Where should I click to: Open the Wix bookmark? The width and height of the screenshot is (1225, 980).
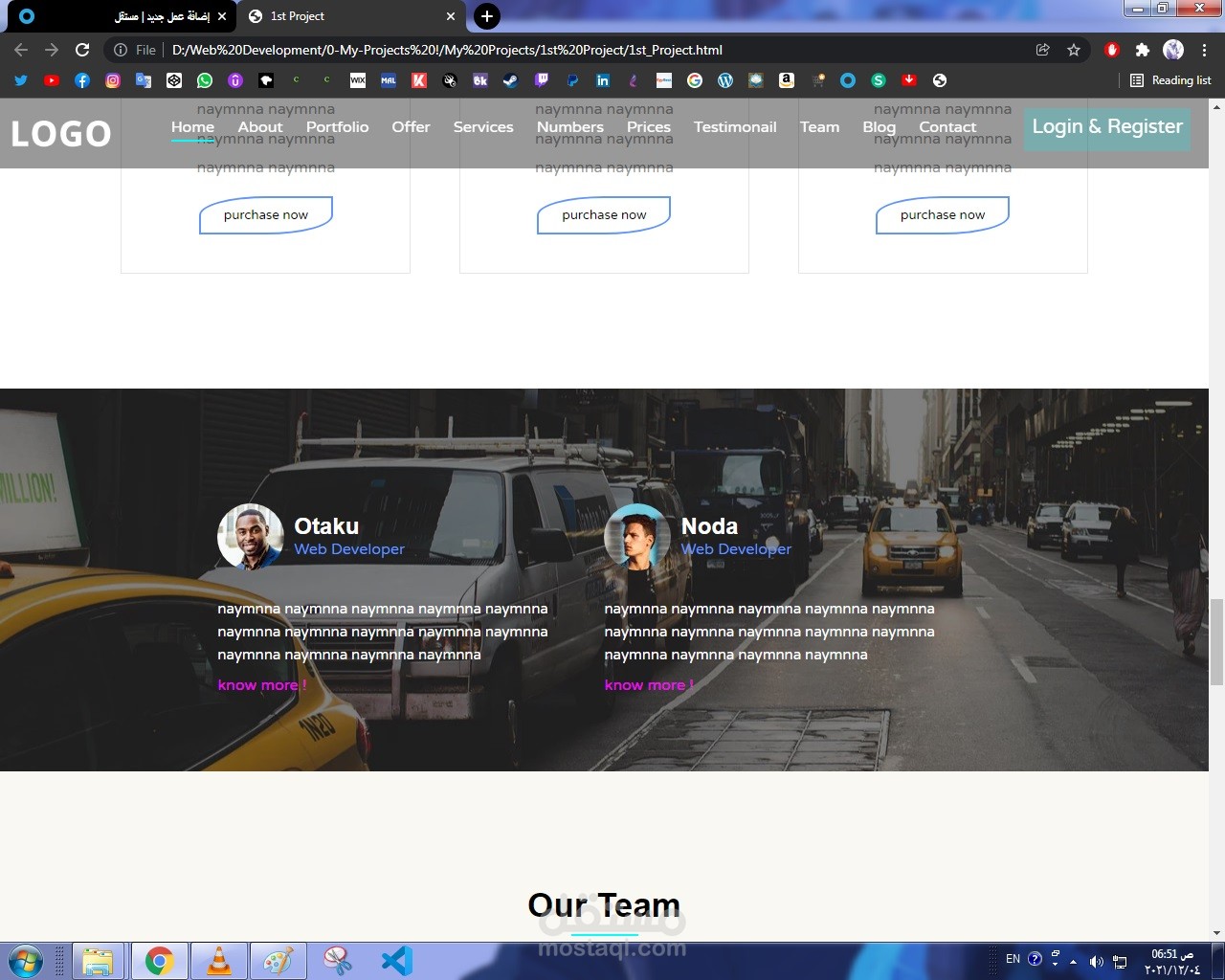(358, 80)
